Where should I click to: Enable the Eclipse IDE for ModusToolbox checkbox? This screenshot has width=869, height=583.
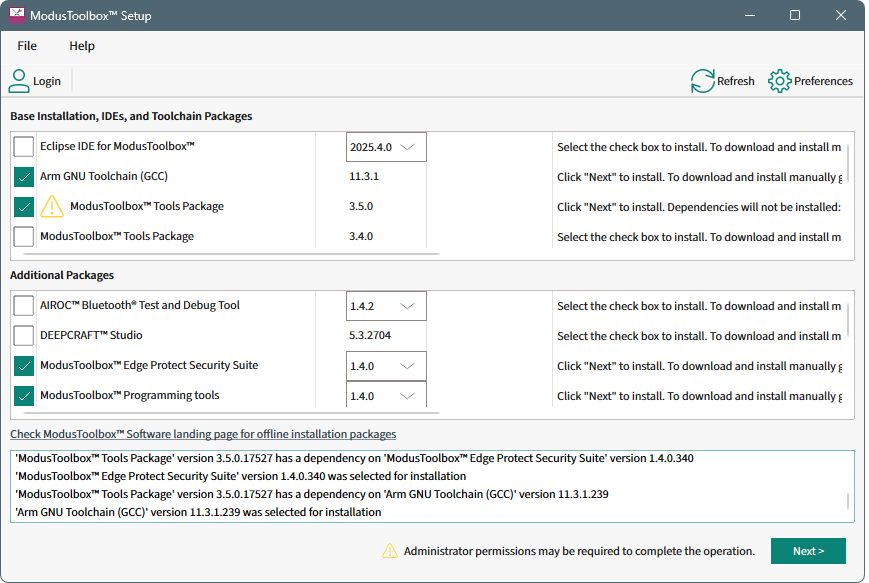pyautogui.click(x=24, y=147)
